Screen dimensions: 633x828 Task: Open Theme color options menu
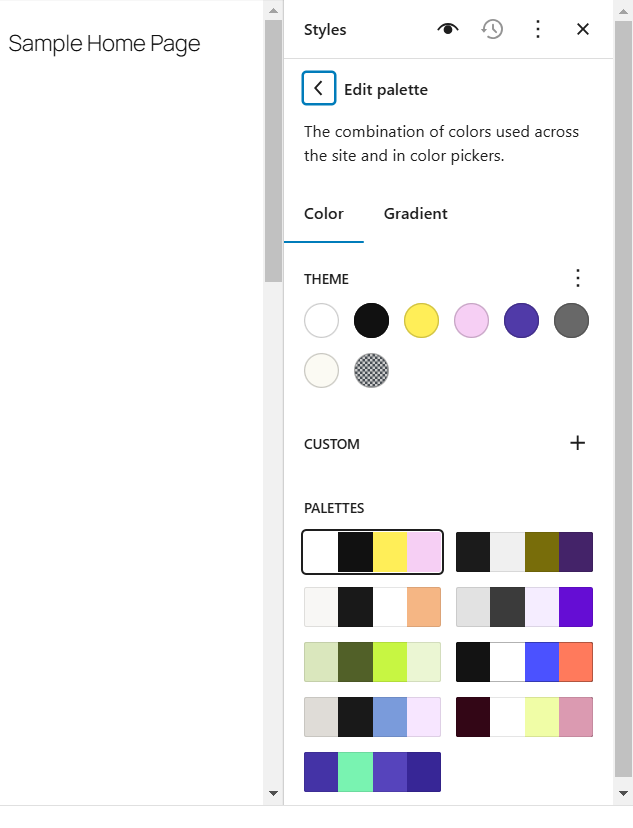point(577,278)
